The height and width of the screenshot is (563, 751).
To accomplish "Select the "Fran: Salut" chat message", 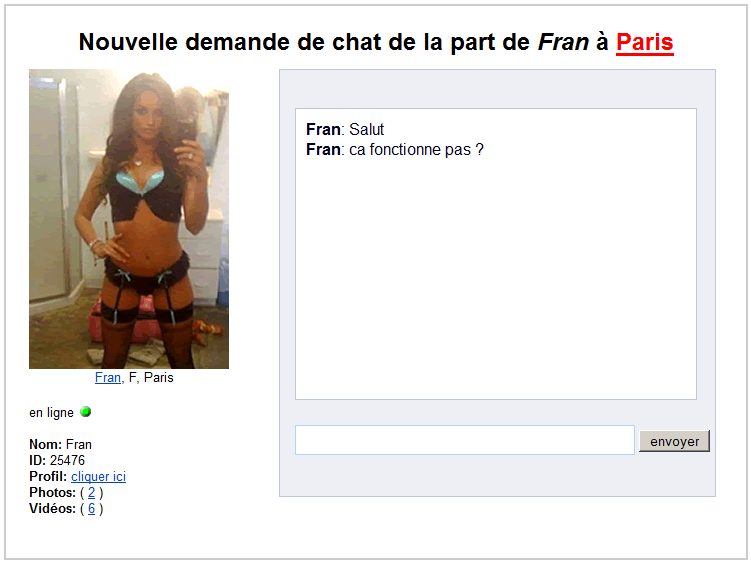I will [x=345, y=129].
